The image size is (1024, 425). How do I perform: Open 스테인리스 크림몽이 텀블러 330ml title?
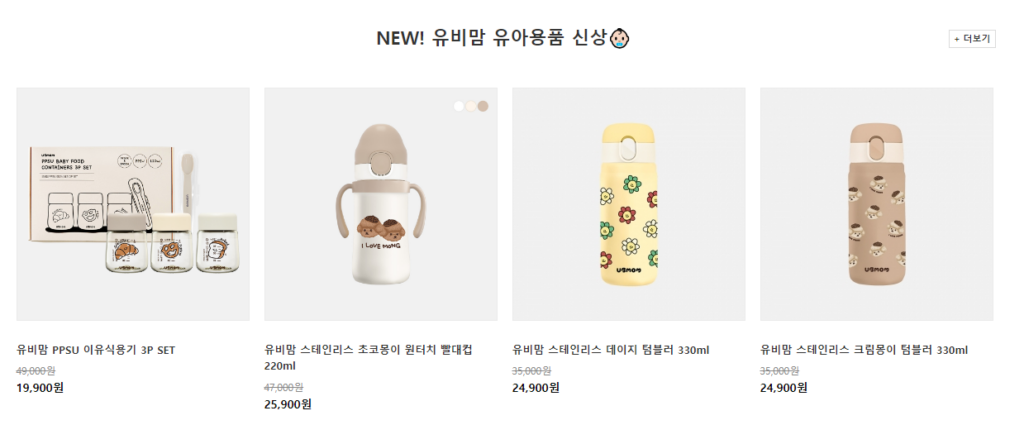(864, 350)
